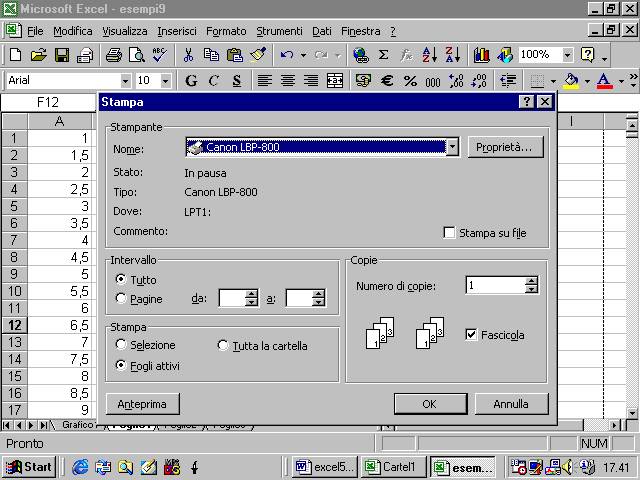Screen dimensions: 640x480
Task: Click the Italic C formatting icon
Action: click(x=213, y=81)
